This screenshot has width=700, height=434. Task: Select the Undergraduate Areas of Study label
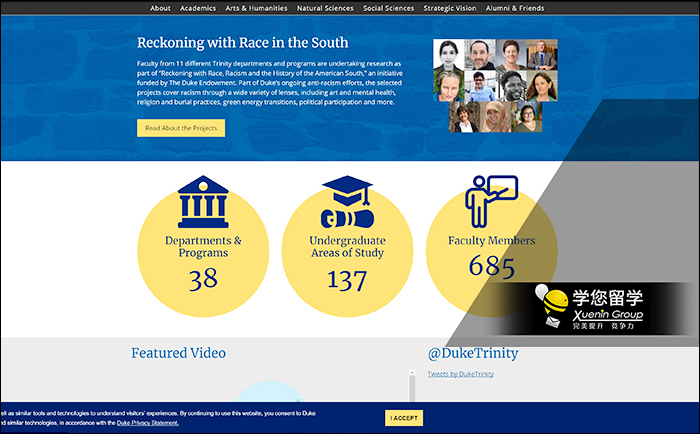(x=347, y=246)
